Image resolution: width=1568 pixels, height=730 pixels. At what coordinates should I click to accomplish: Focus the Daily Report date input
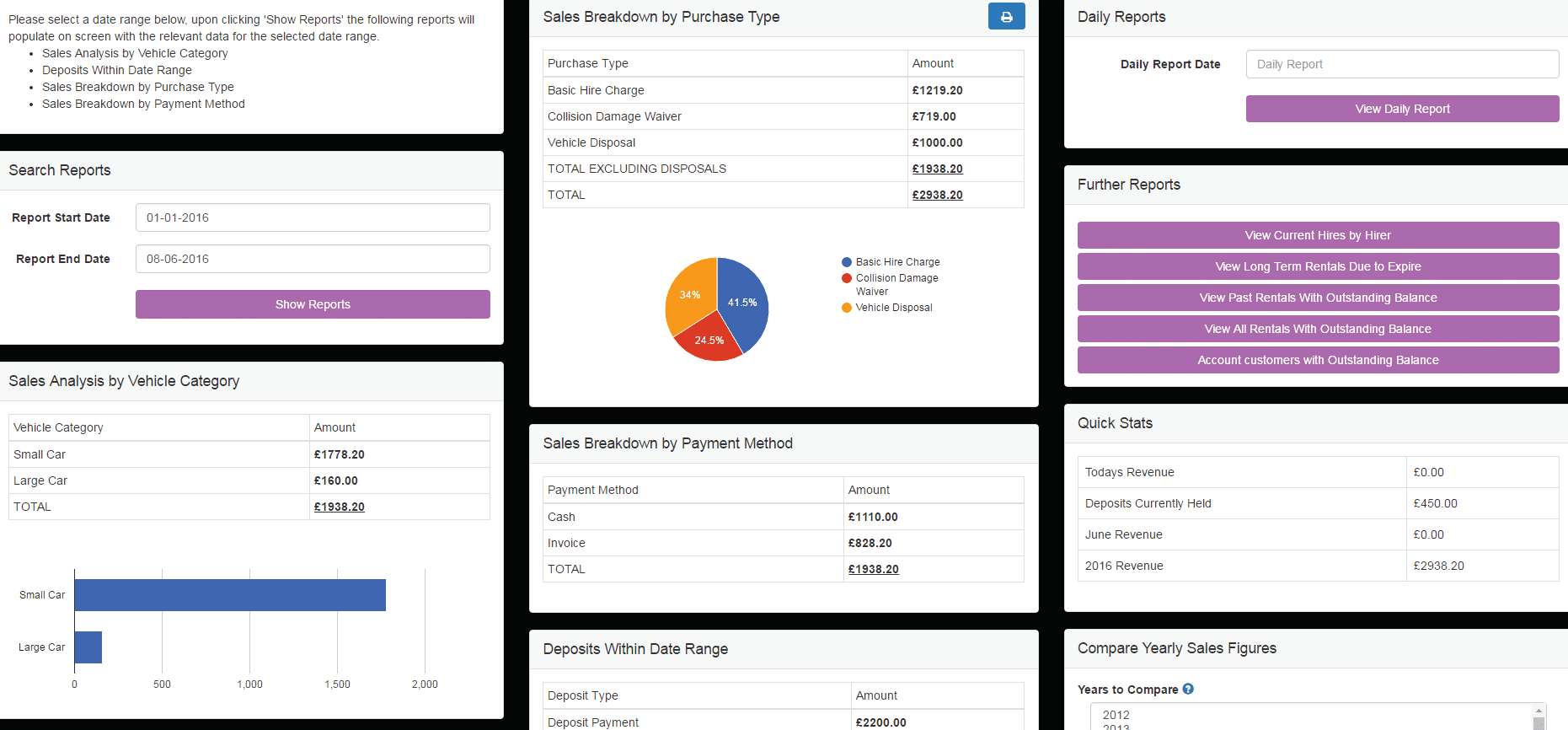pyautogui.click(x=1402, y=64)
